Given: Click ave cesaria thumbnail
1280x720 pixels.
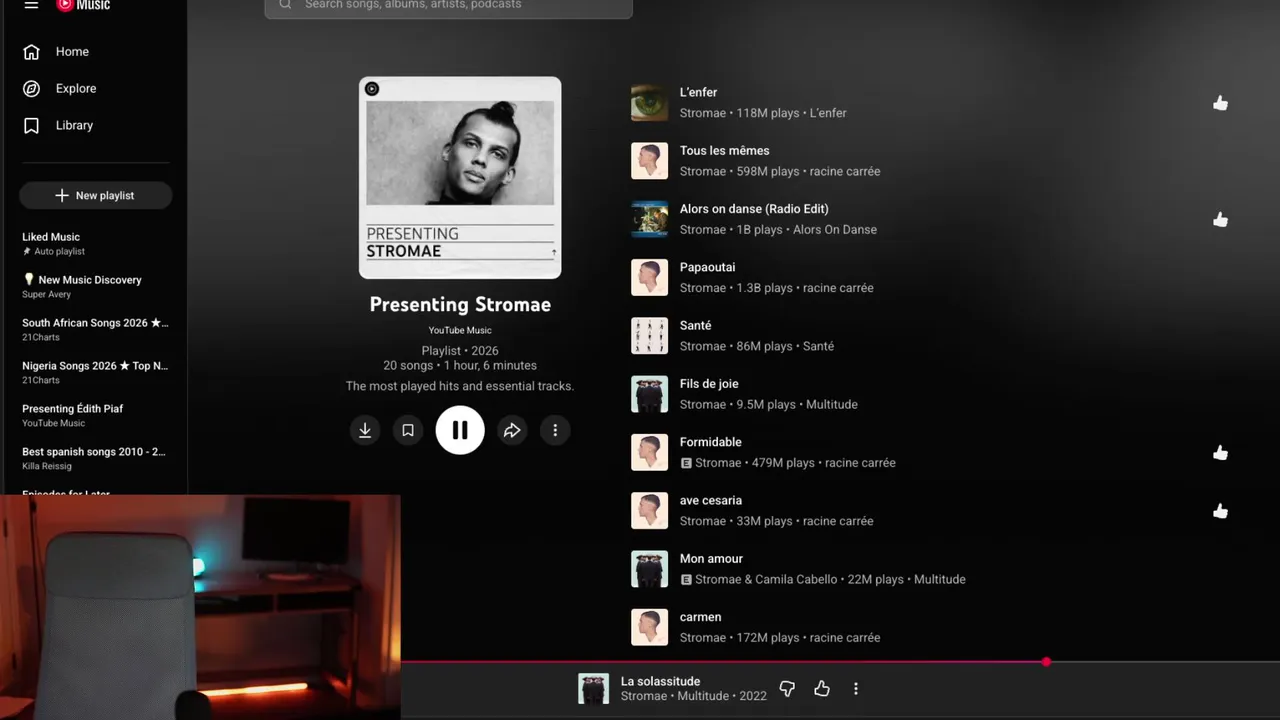Looking at the screenshot, I should click(x=649, y=511).
